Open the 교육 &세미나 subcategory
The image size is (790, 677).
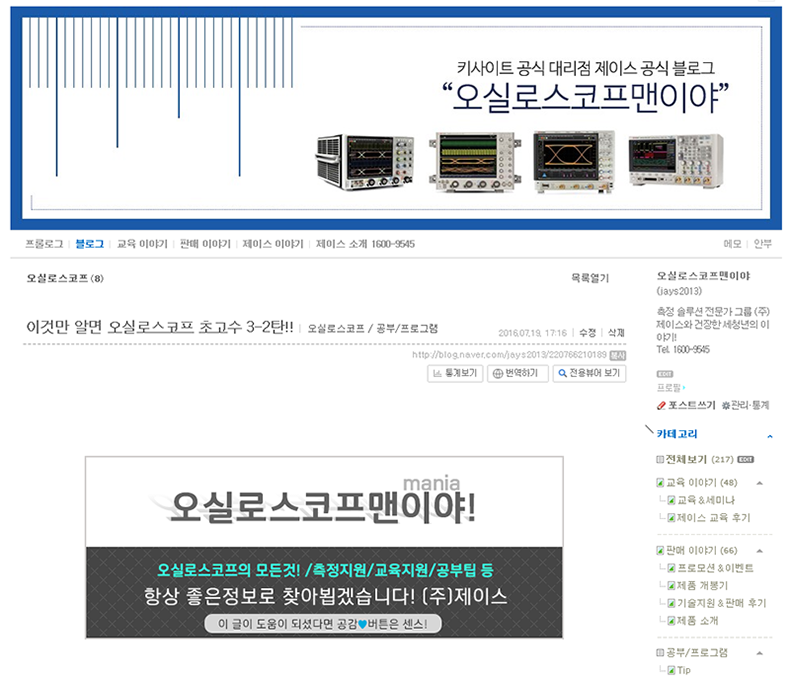(706, 500)
